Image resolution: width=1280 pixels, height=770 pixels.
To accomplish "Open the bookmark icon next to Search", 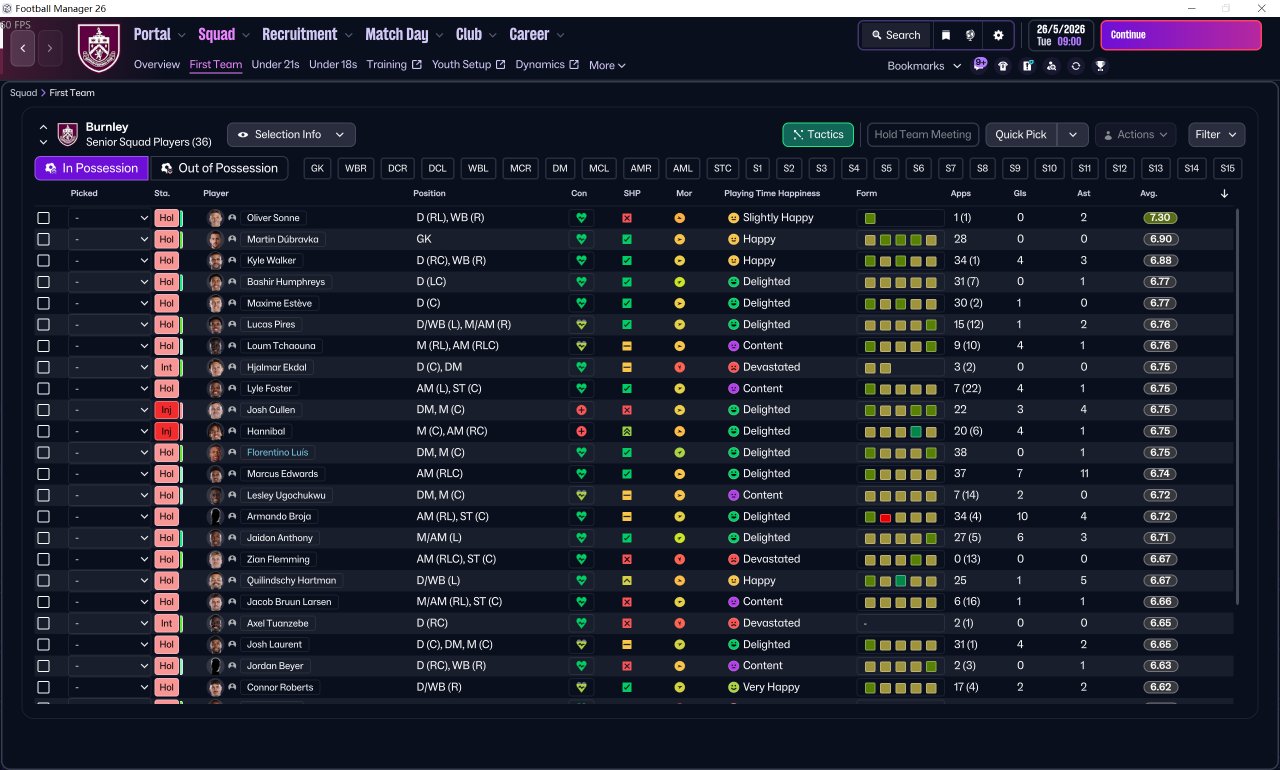I will pos(946,35).
